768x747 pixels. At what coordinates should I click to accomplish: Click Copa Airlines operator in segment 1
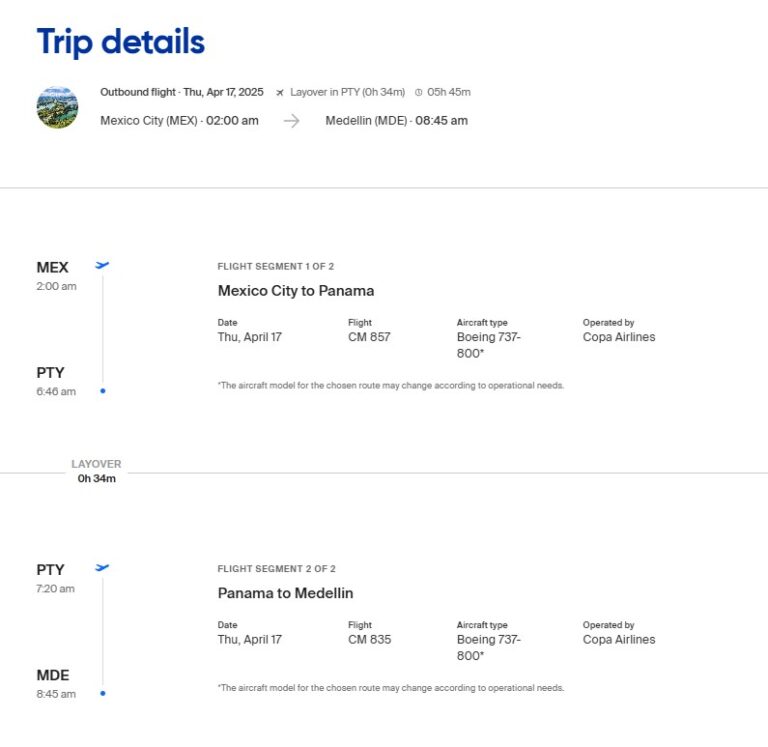click(x=619, y=337)
